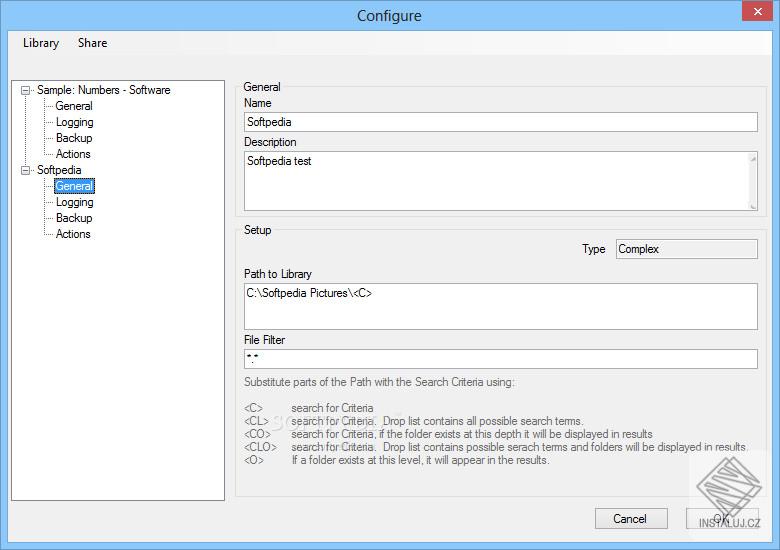Click inside the Description text box

tap(495, 181)
